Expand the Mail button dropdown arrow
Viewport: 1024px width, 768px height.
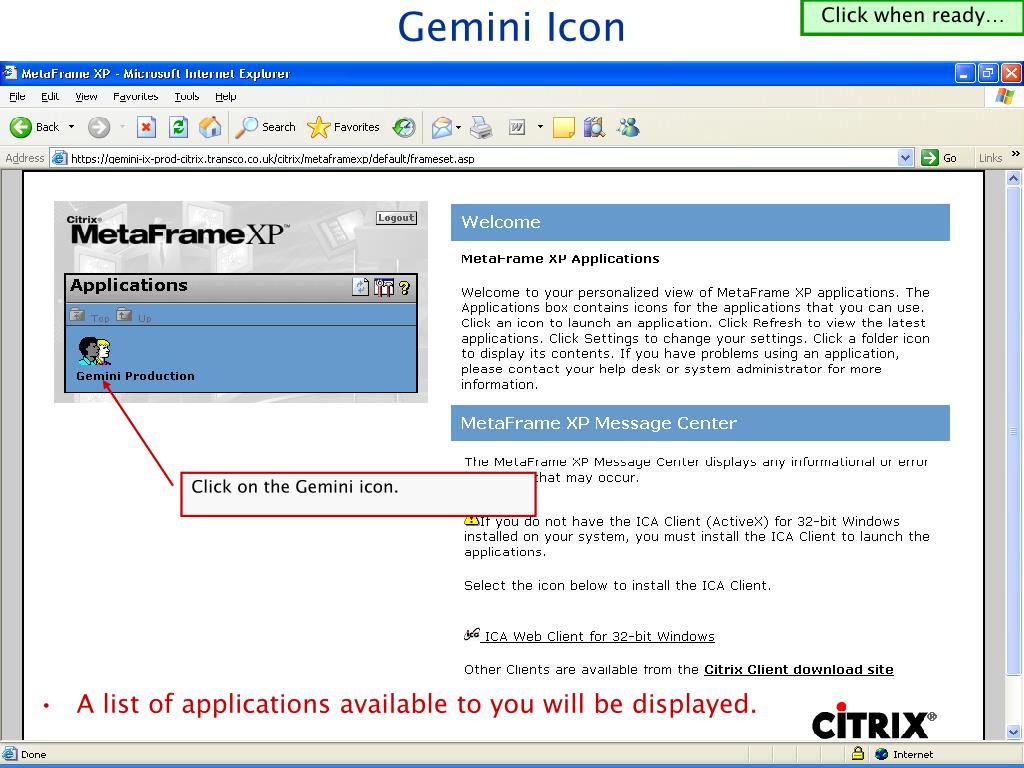pyautogui.click(x=458, y=127)
